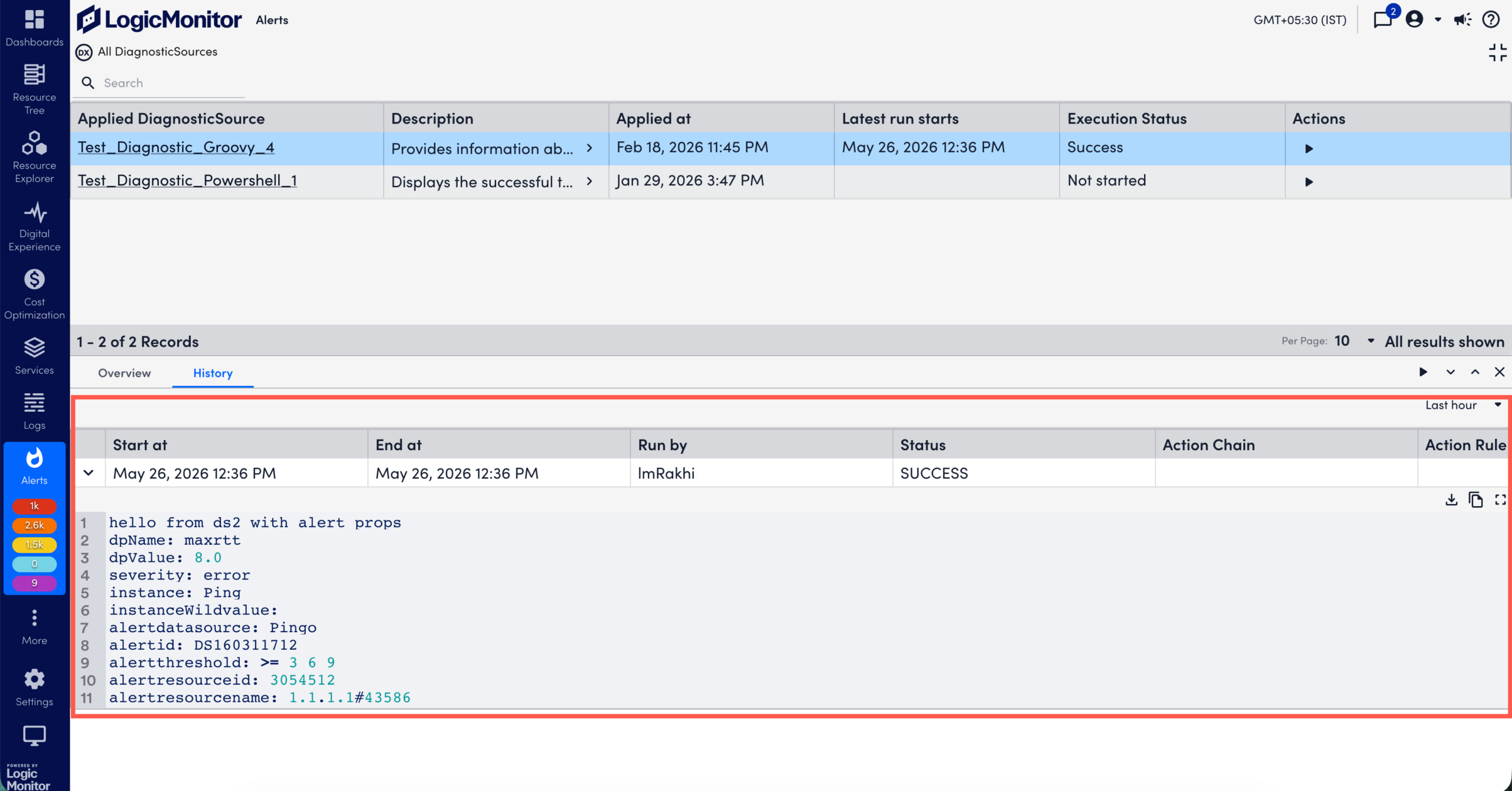Open Logs in the sidebar
The height and width of the screenshot is (791, 1512).
pos(34,411)
